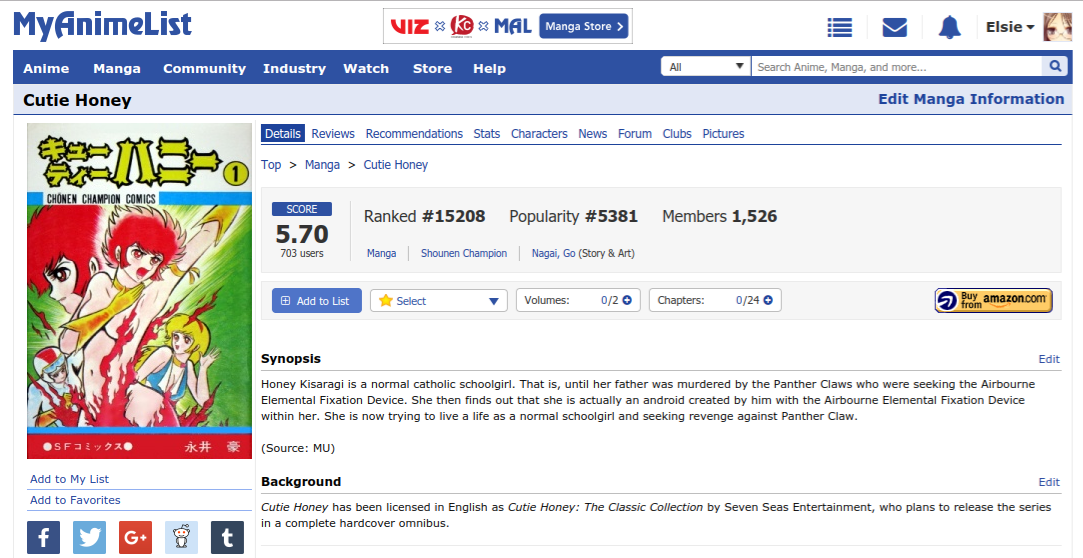Share on Tumblr icon
Image resolution: width=1083 pixels, height=558 pixels.
point(227,537)
